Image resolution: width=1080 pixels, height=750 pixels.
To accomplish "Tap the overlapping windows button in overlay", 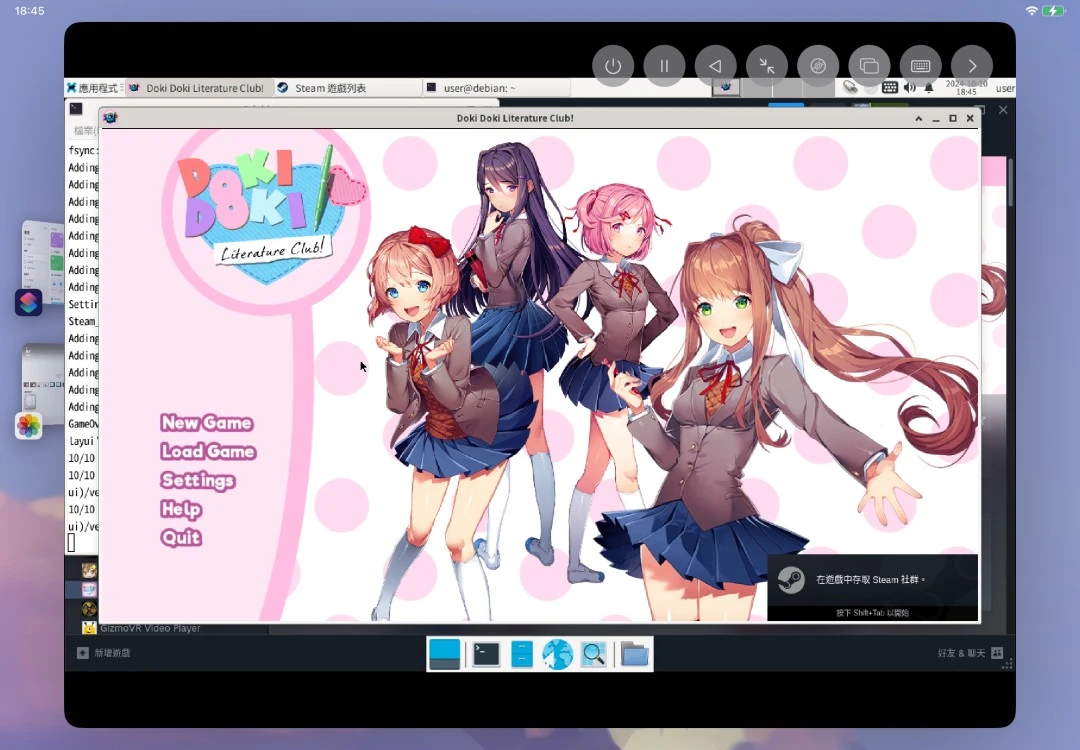I will coord(869,66).
